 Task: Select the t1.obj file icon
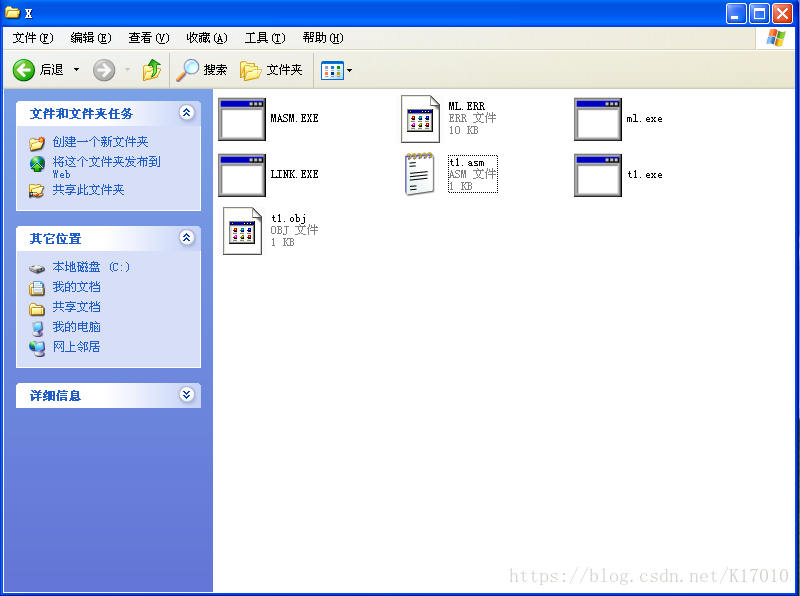coord(242,231)
